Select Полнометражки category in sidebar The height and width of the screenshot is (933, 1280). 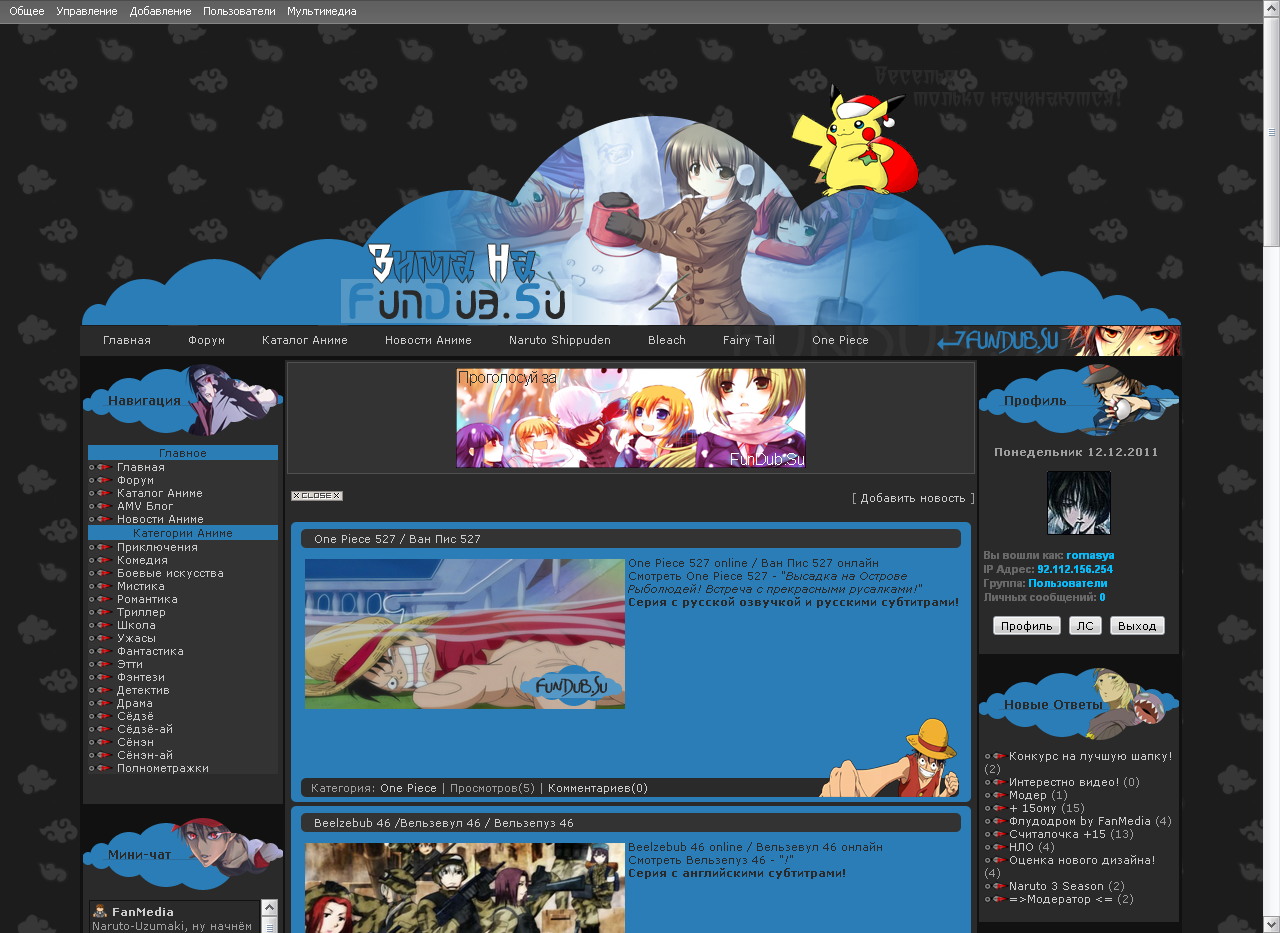point(163,768)
